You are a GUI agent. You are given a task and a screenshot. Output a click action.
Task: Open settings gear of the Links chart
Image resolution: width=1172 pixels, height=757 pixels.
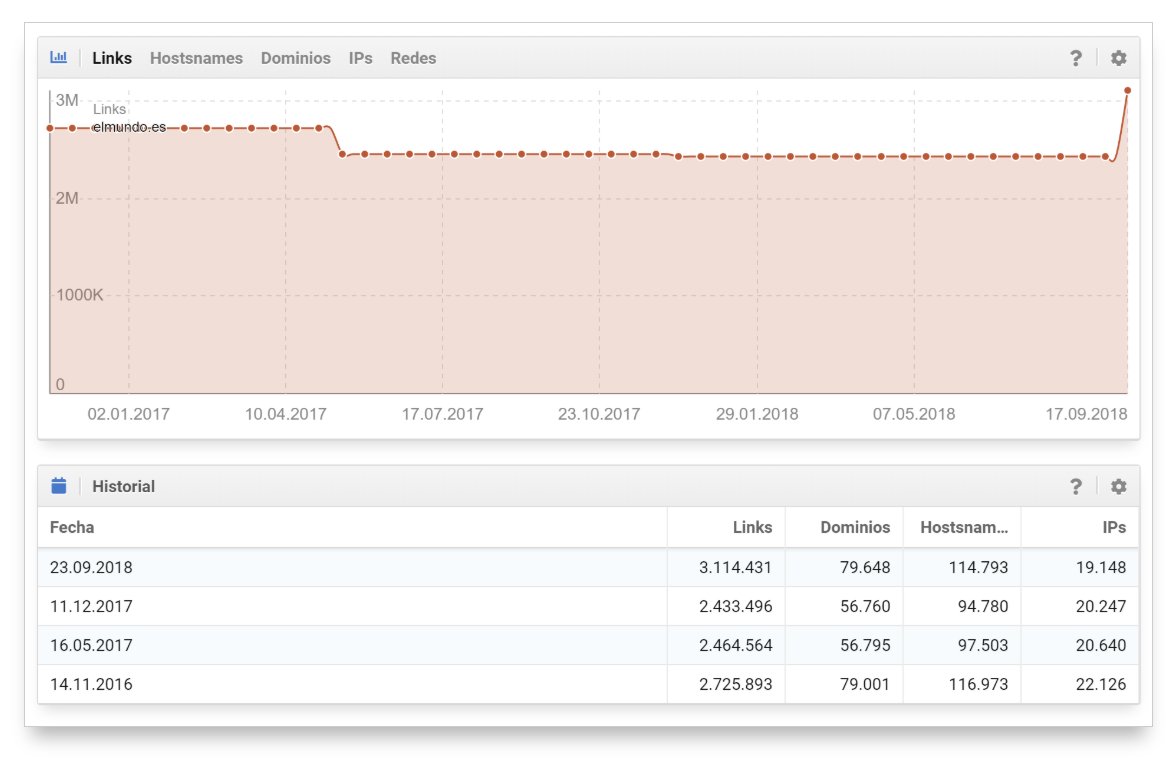(x=1118, y=58)
